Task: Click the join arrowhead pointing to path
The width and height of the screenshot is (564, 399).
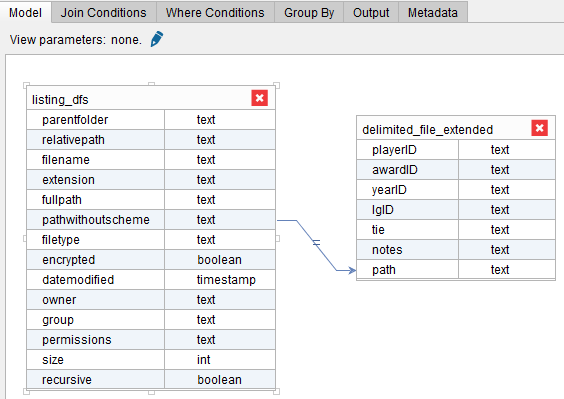Action: (x=352, y=270)
